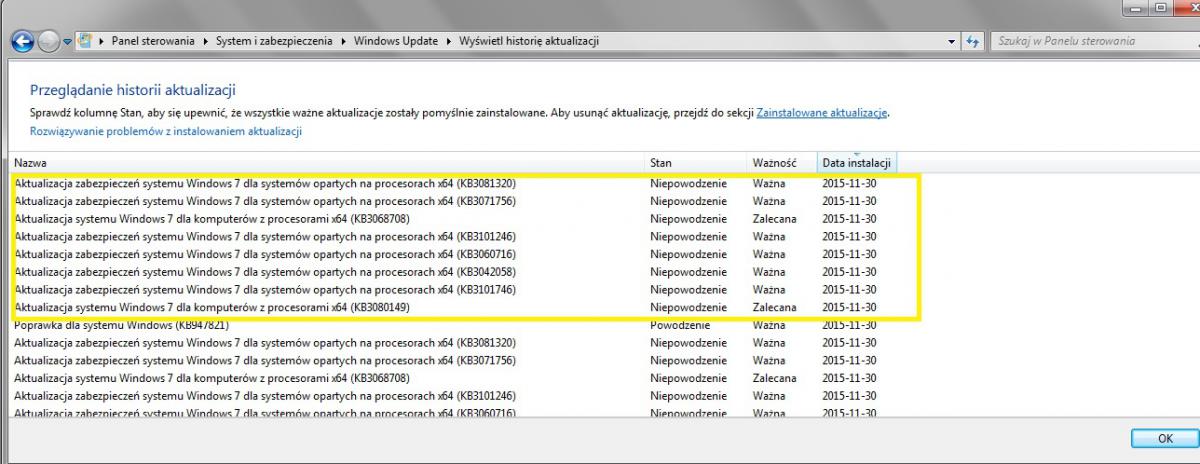Sort by the Data instalacji column header
1200x464 pixels.
(855, 162)
